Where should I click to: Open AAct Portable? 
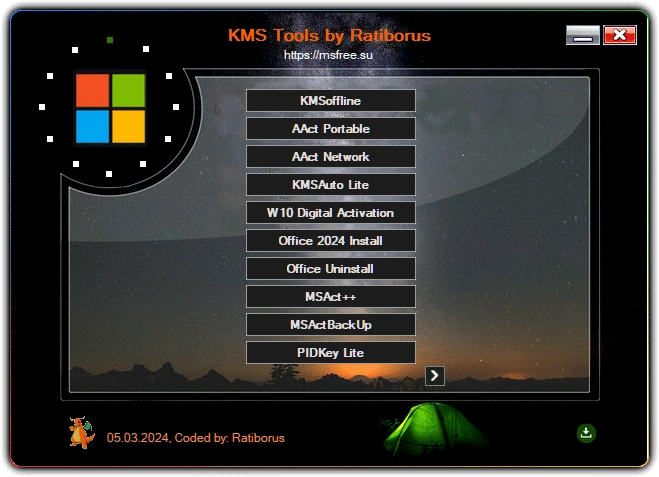tap(331, 129)
